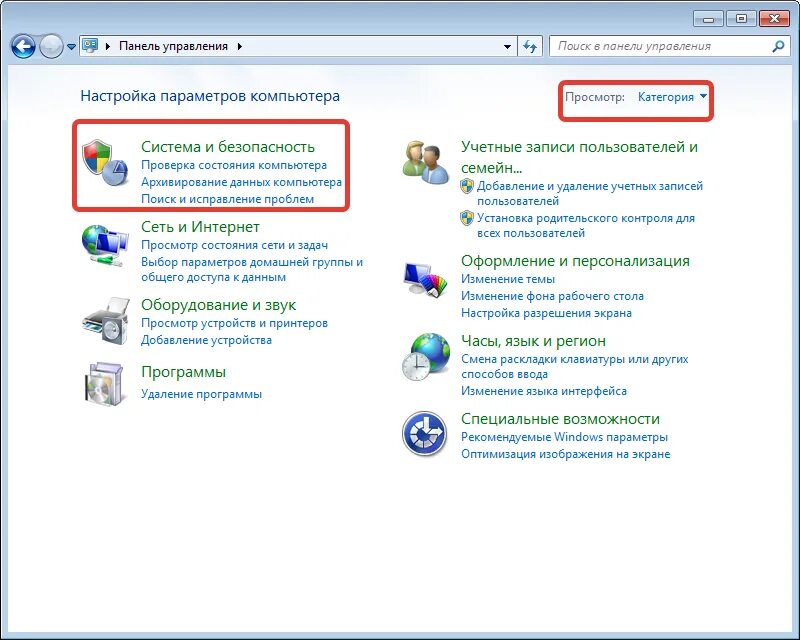The height and width of the screenshot is (640, 800).
Task: Click Настройка разрешения экрана link
Action: click(x=546, y=313)
